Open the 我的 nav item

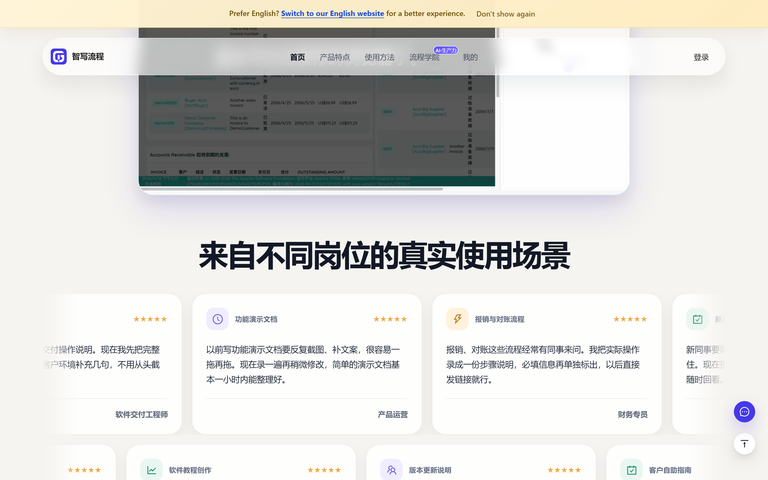point(470,57)
